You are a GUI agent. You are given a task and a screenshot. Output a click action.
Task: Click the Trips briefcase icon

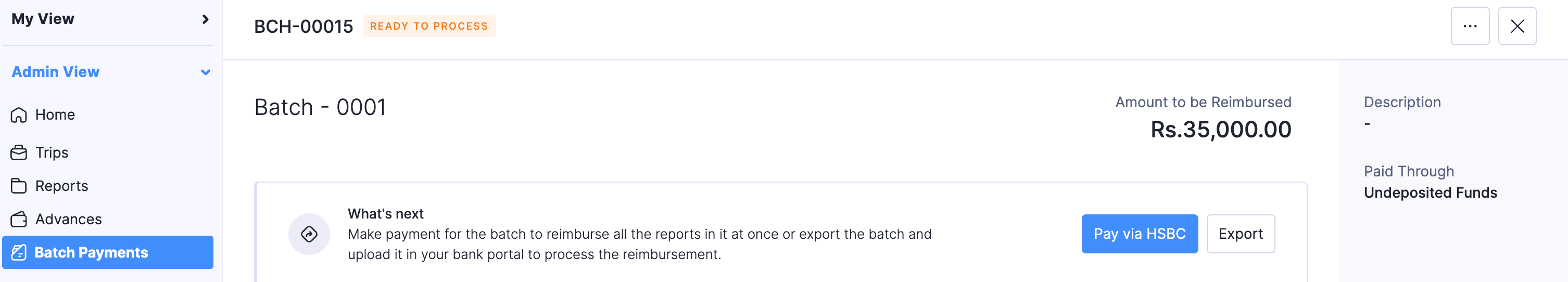coord(19,152)
